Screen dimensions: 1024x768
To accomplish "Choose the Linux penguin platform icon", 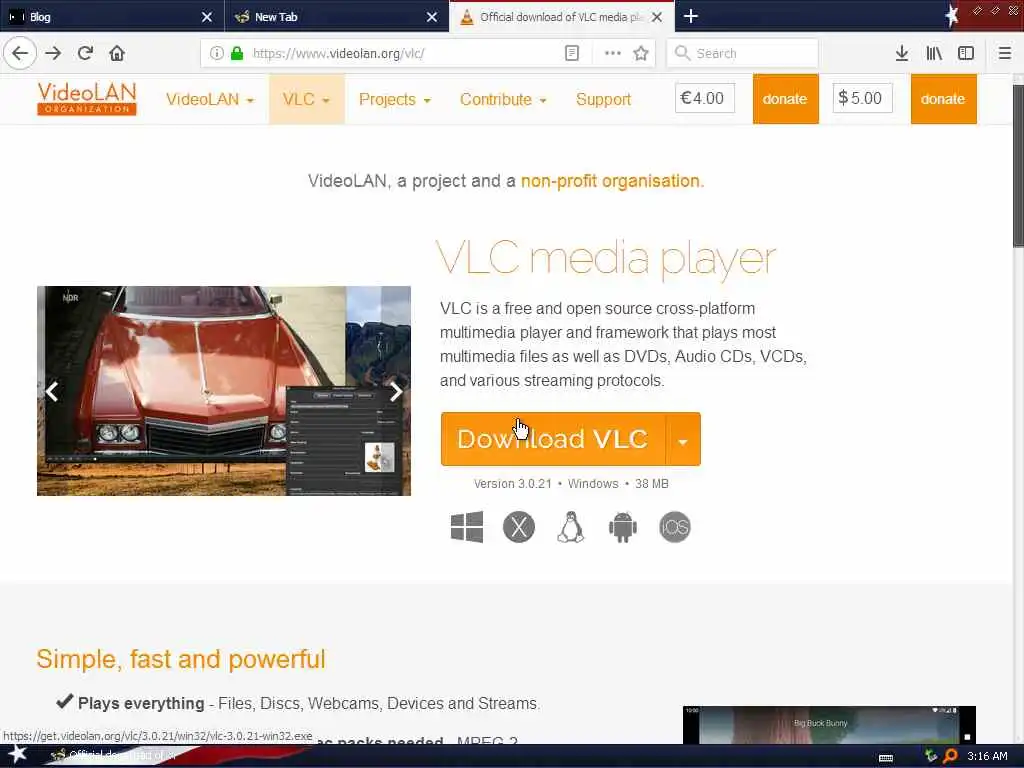I will (x=570, y=526).
